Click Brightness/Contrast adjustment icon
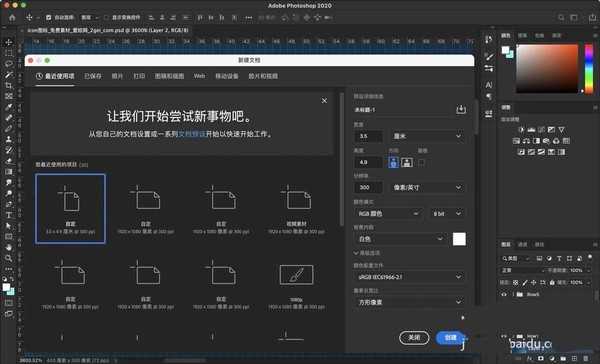Viewport: 600px width, 364px height. point(521,130)
